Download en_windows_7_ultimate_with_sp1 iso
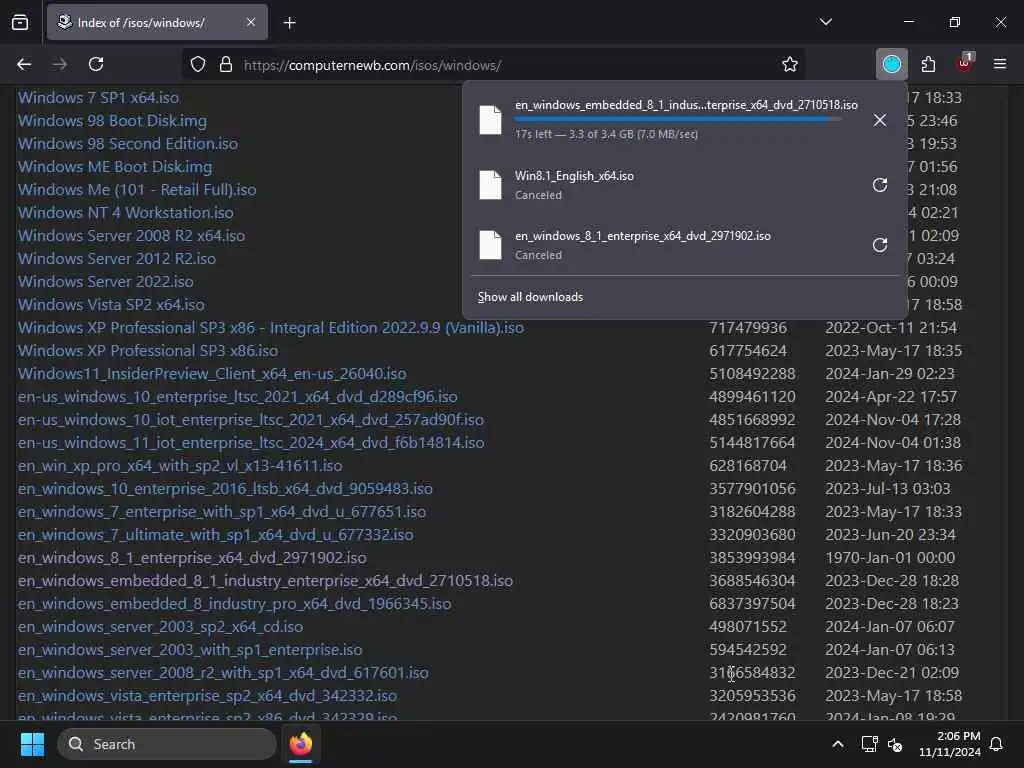Image resolution: width=1024 pixels, height=768 pixels. pos(216,535)
